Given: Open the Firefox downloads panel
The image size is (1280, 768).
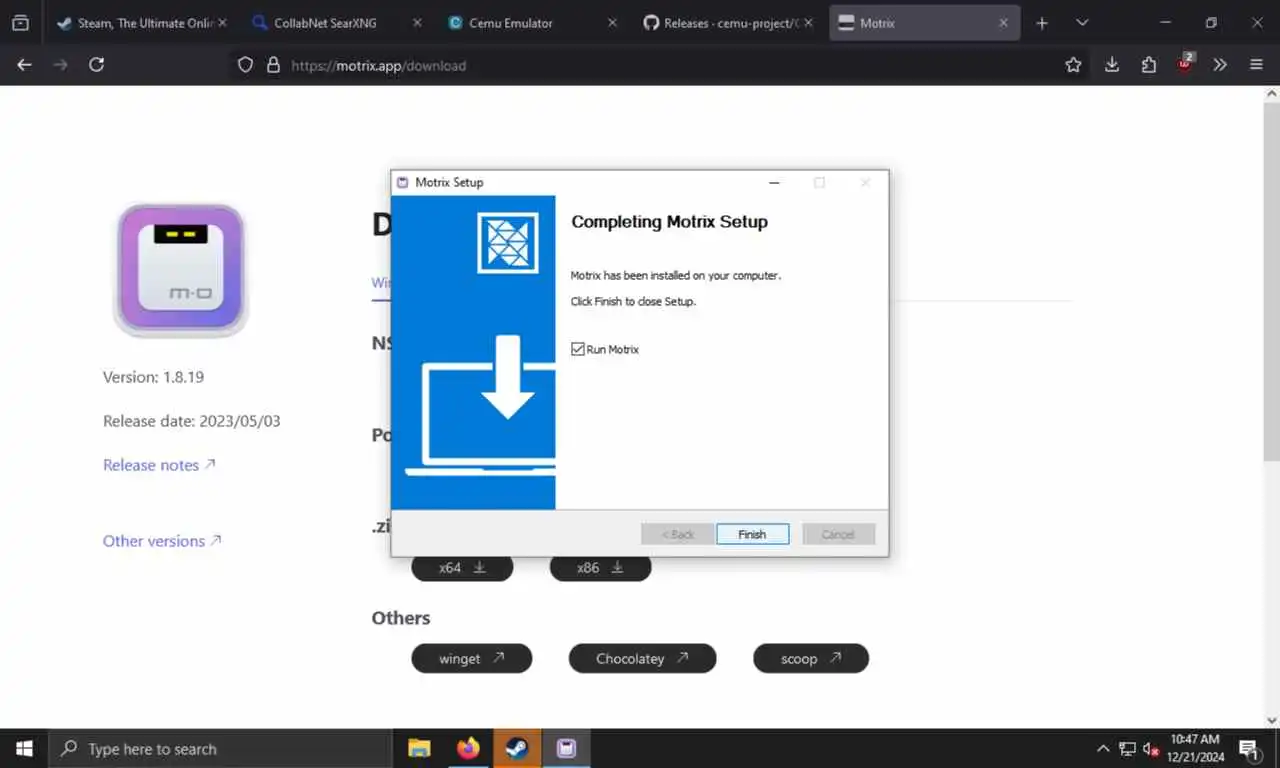Looking at the screenshot, I should pyautogui.click(x=1112, y=65).
